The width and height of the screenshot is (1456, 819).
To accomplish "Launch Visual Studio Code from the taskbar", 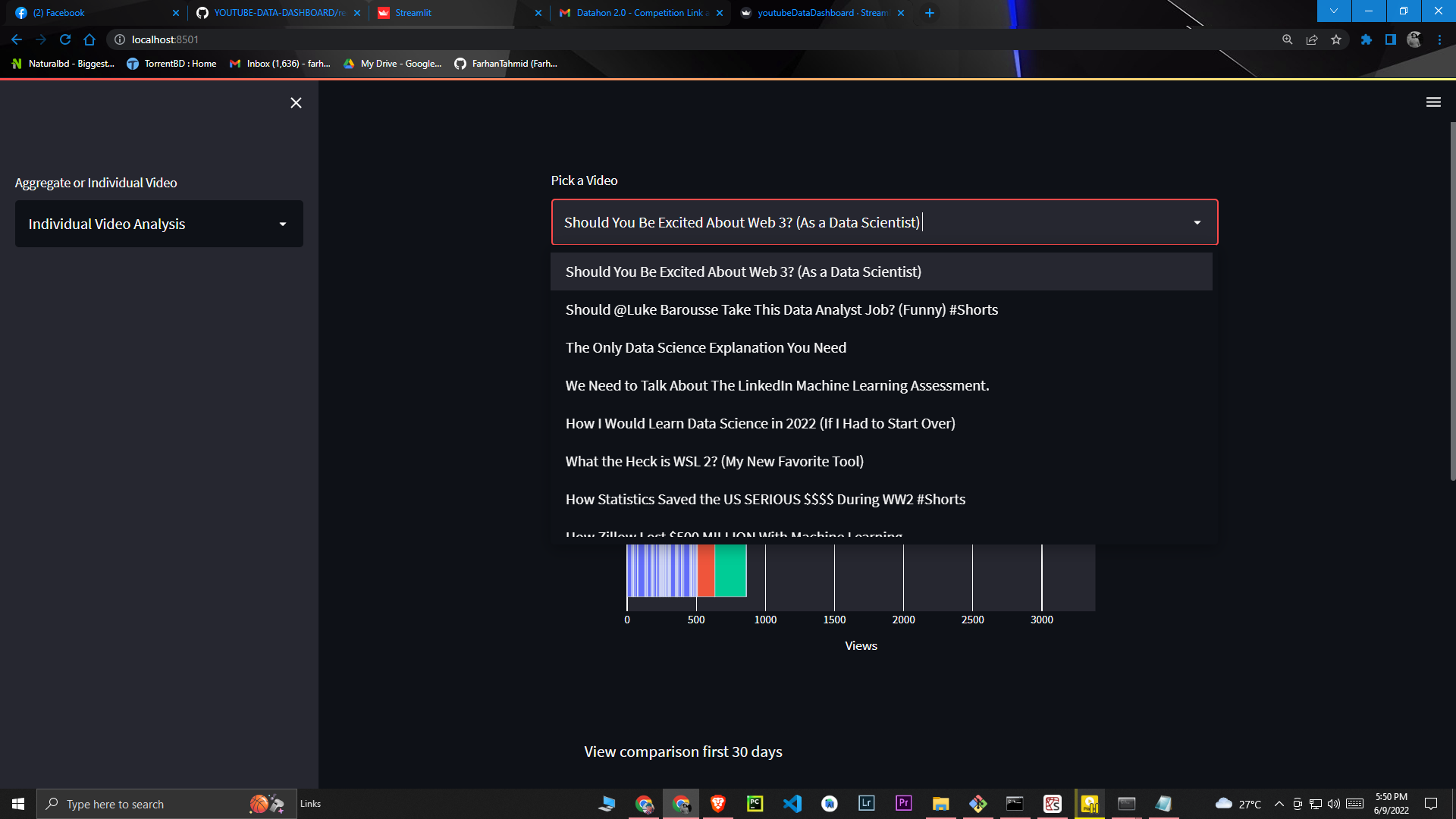I will (792, 804).
